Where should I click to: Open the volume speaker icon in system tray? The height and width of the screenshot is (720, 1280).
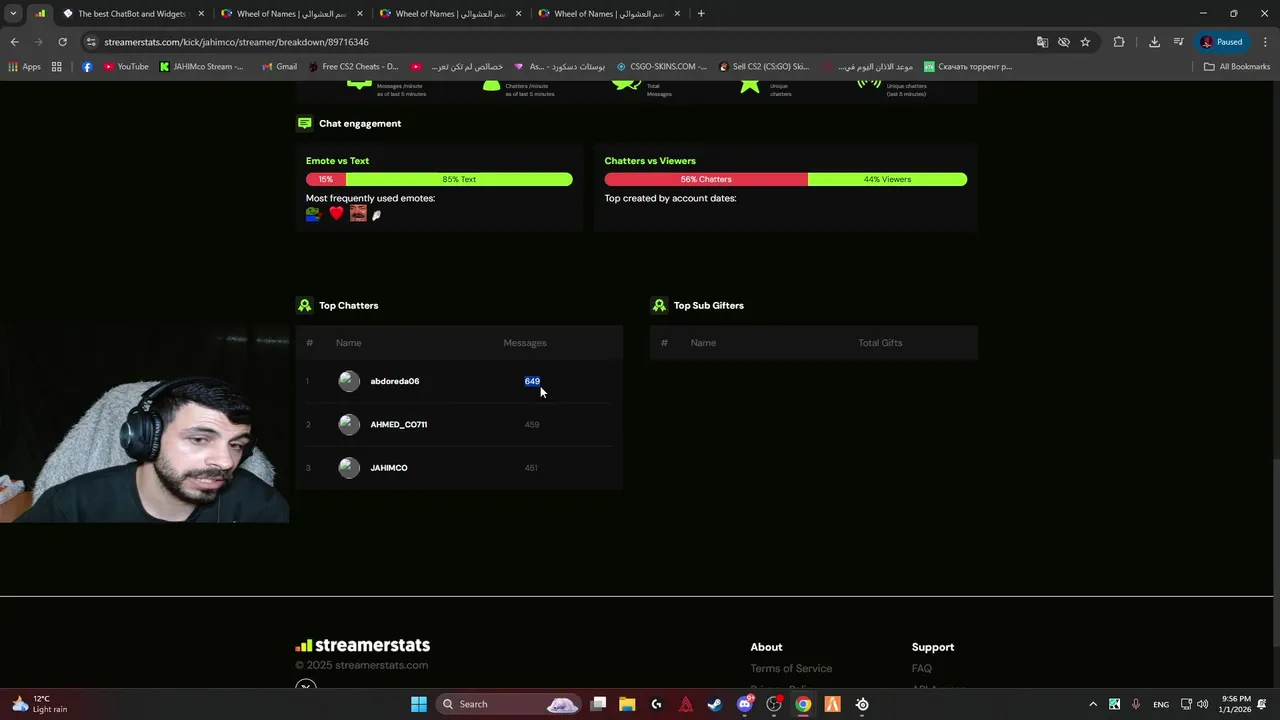click(x=1202, y=704)
